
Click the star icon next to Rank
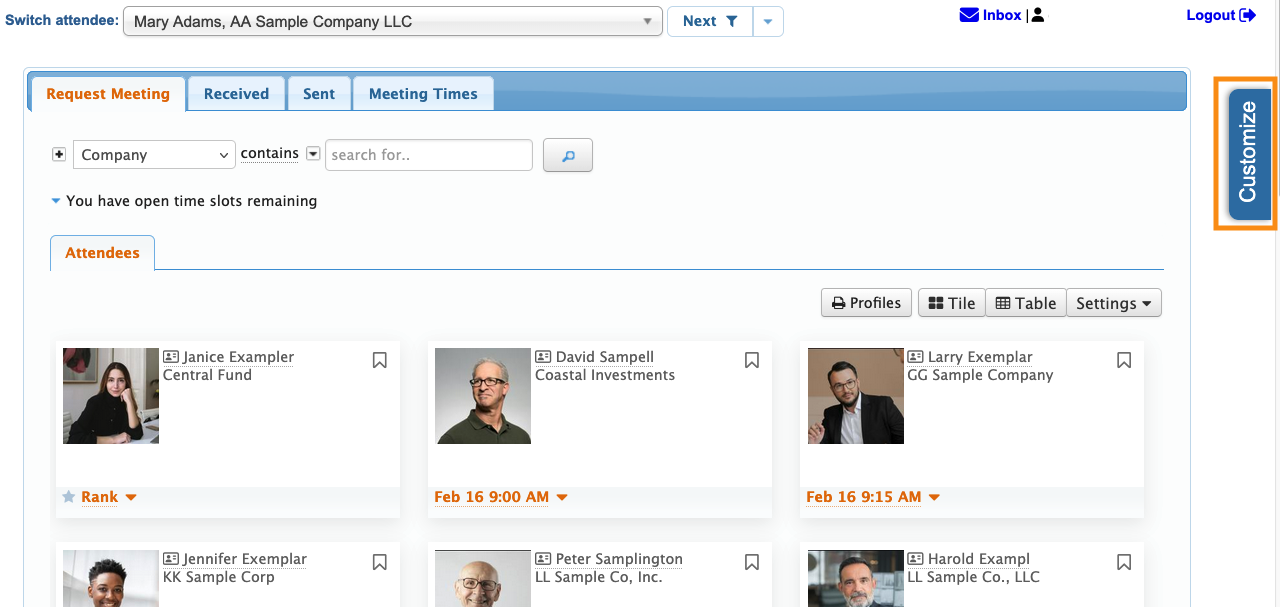69,497
